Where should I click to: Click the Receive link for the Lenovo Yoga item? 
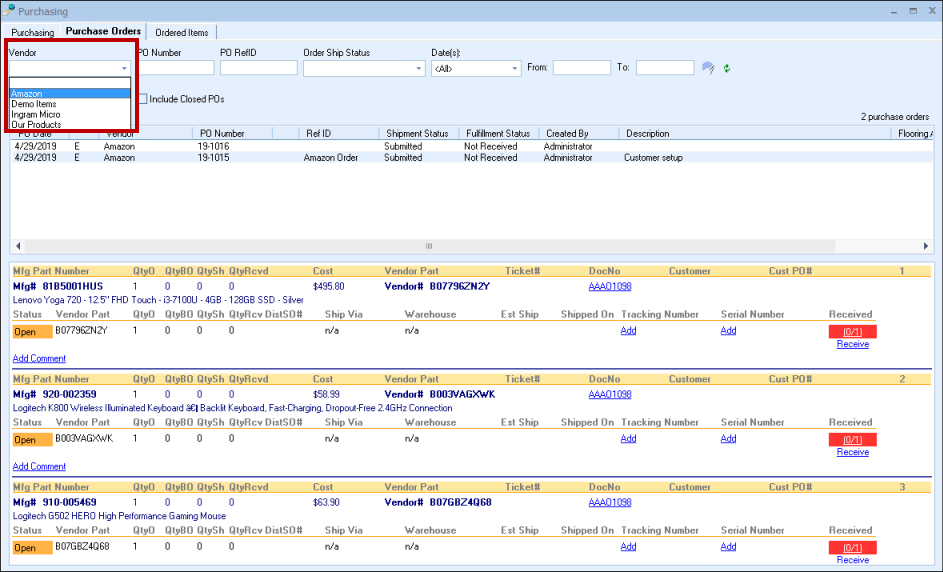click(852, 344)
